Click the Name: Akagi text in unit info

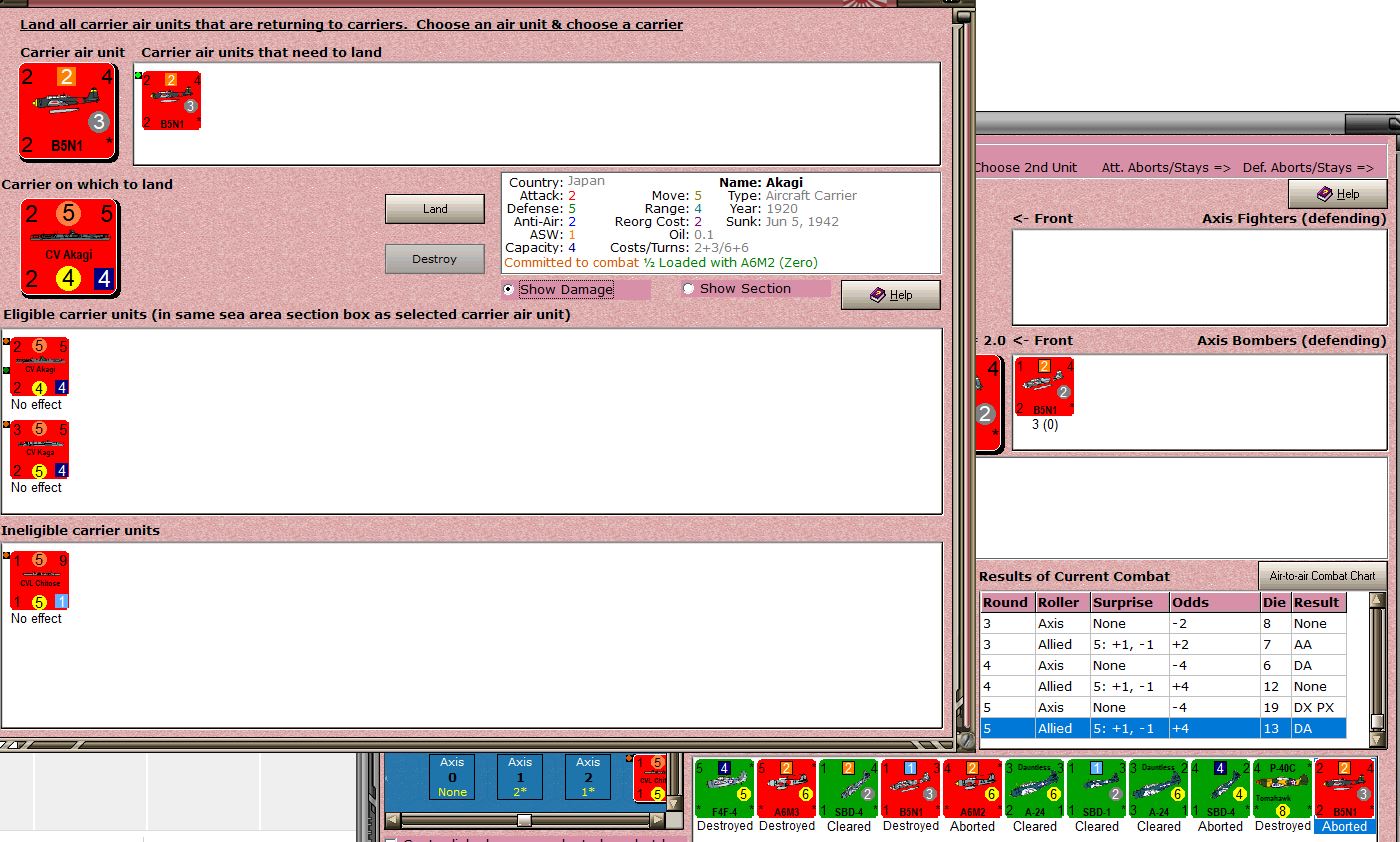(761, 183)
